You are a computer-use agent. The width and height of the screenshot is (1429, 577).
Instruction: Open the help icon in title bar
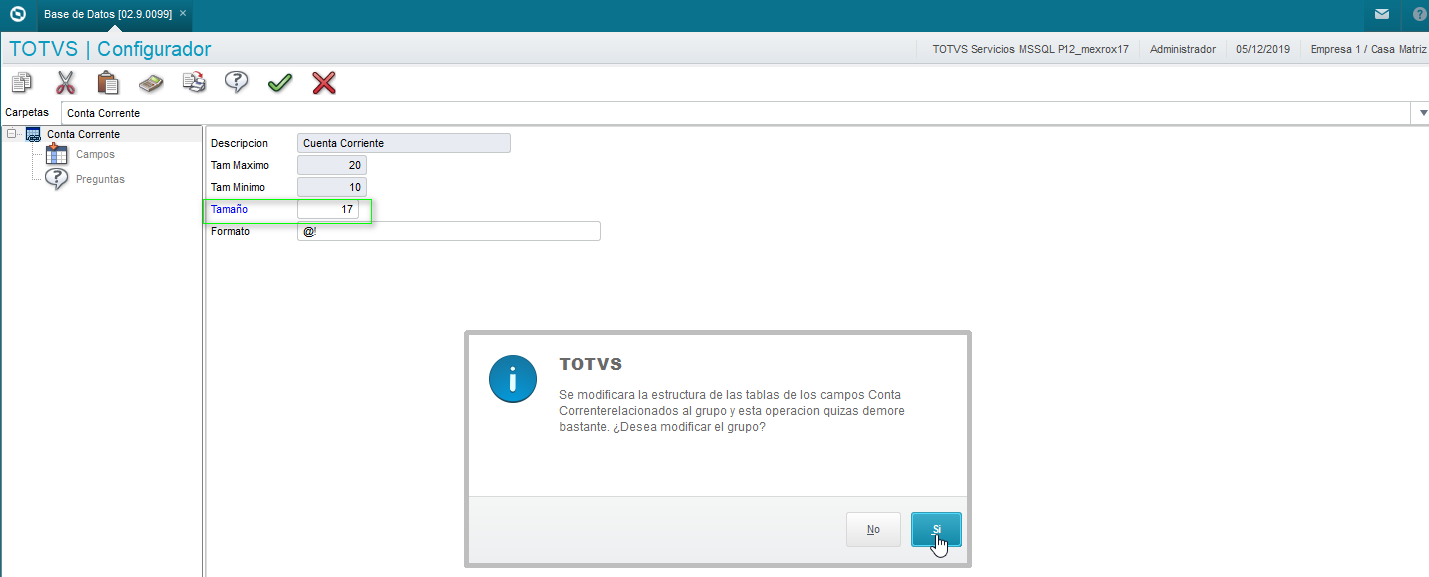point(1419,14)
